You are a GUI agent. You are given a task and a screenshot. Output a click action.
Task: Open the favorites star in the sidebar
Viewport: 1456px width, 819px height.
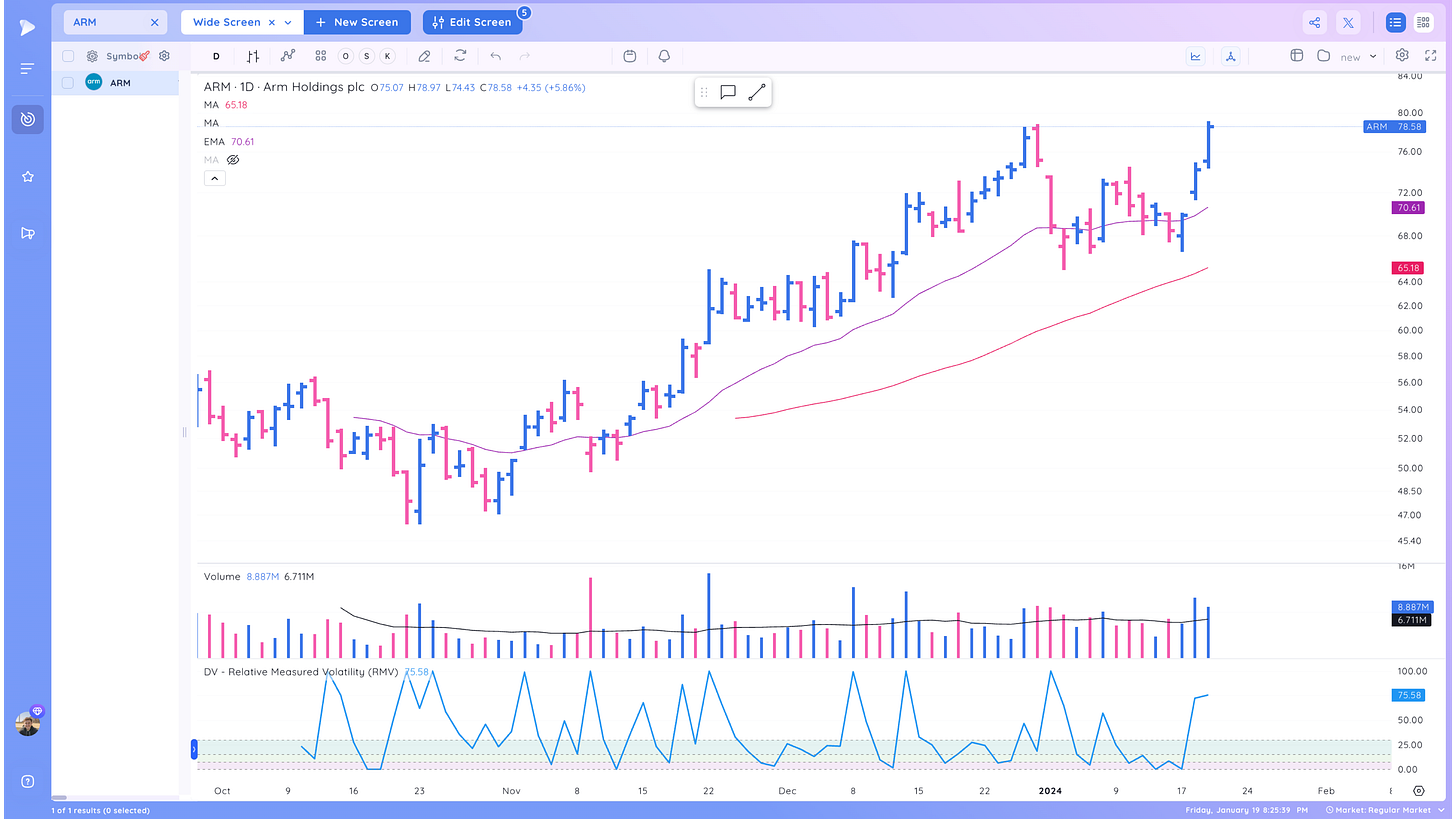27,176
